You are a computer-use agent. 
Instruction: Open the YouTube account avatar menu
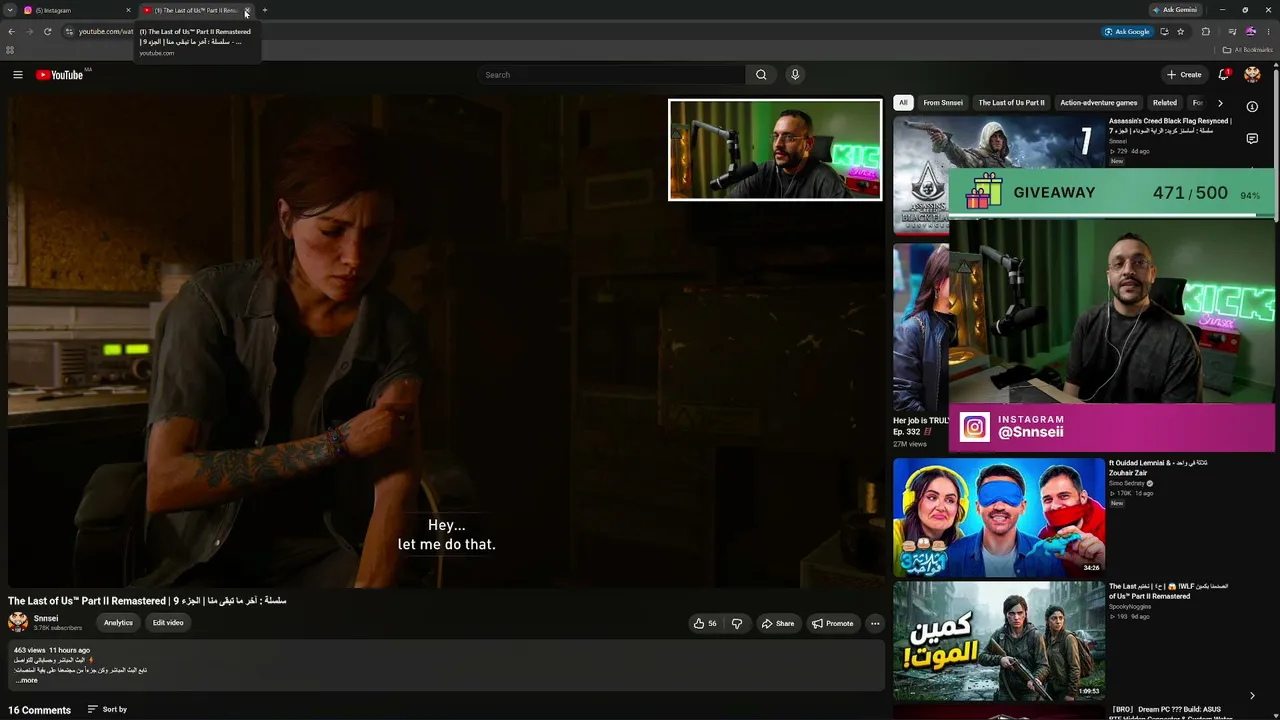(x=1252, y=75)
